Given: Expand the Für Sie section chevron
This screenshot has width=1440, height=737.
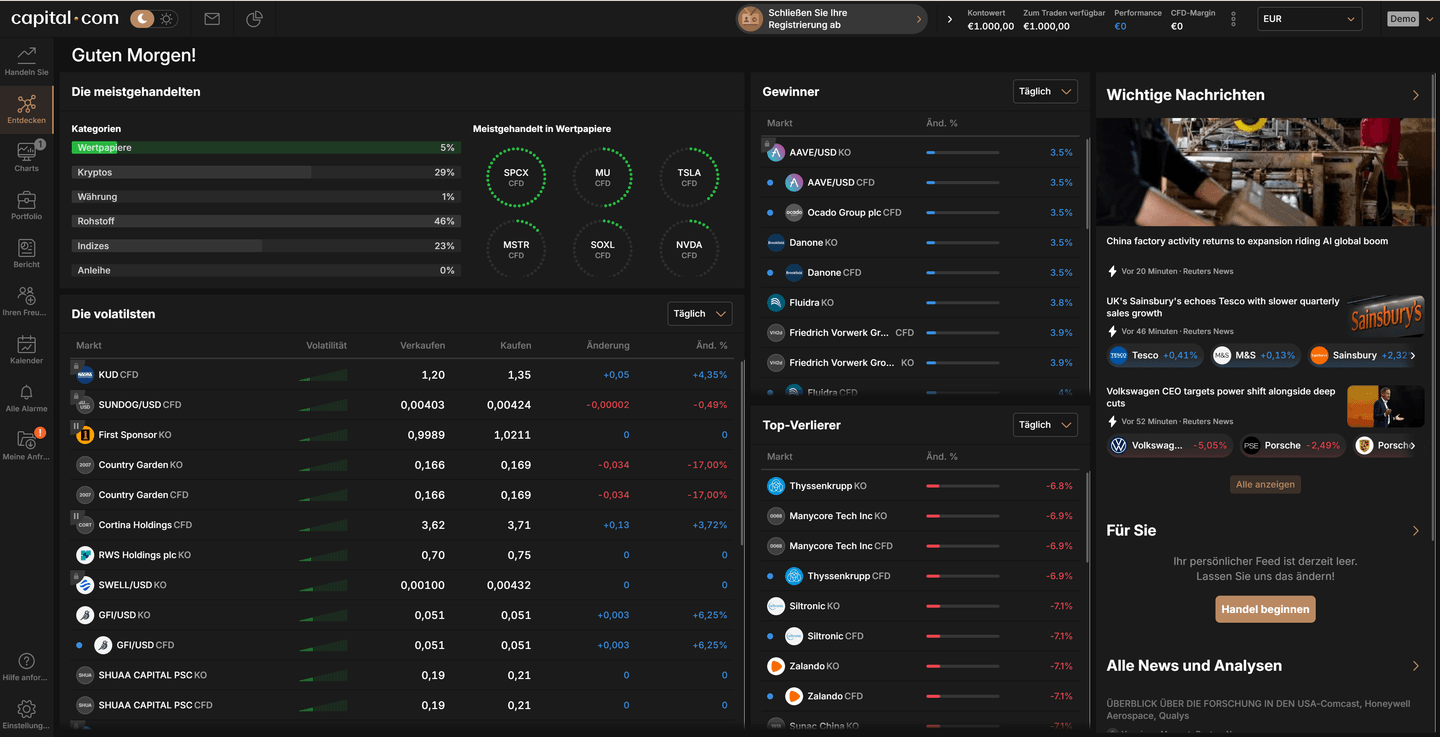Looking at the screenshot, I should [1415, 531].
